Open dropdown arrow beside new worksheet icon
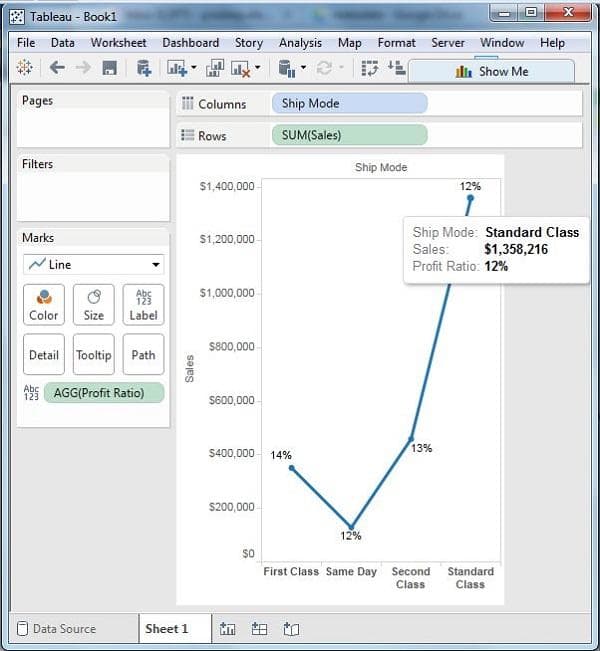This screenshot has width=600, height=651. click(194, 68)
